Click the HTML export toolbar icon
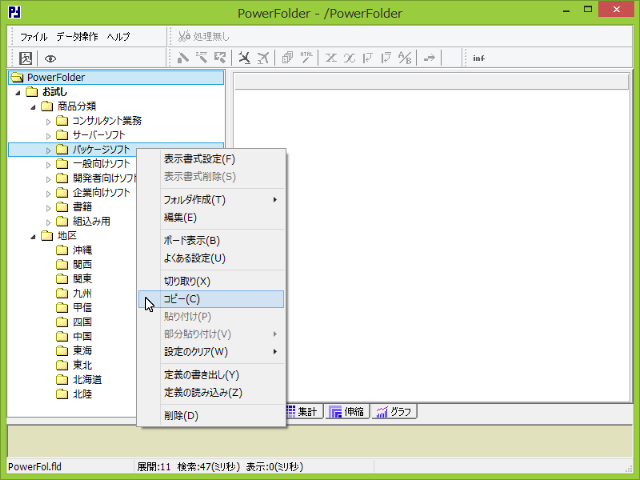Image resolution: width=640 pixels, height=480 pixels. 307,58
